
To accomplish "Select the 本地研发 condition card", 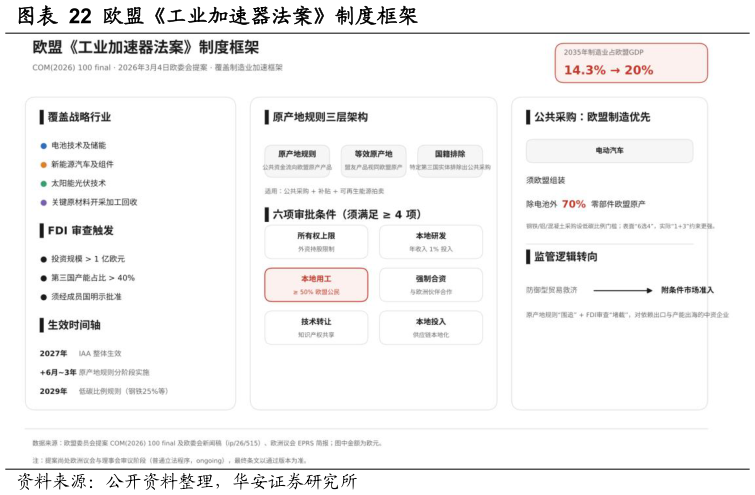I will (x=431, y=242).
